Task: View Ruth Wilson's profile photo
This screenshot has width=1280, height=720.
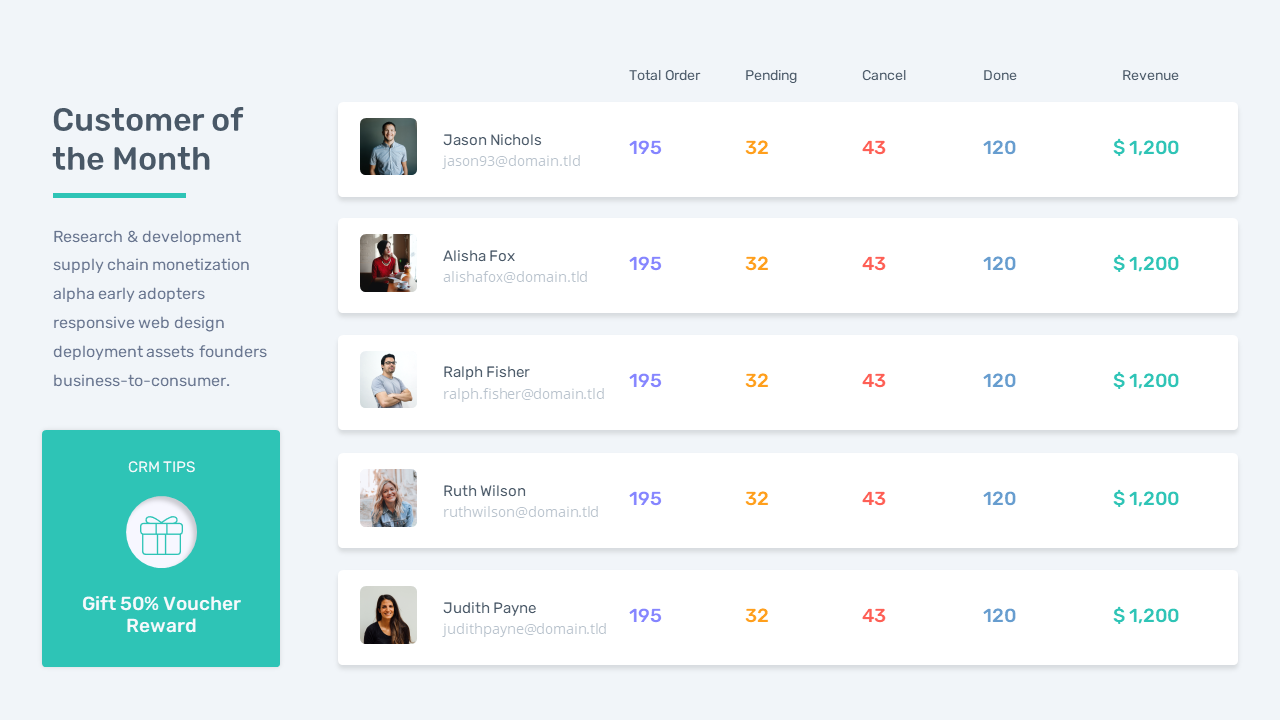Action: click(x=388, y=498)
